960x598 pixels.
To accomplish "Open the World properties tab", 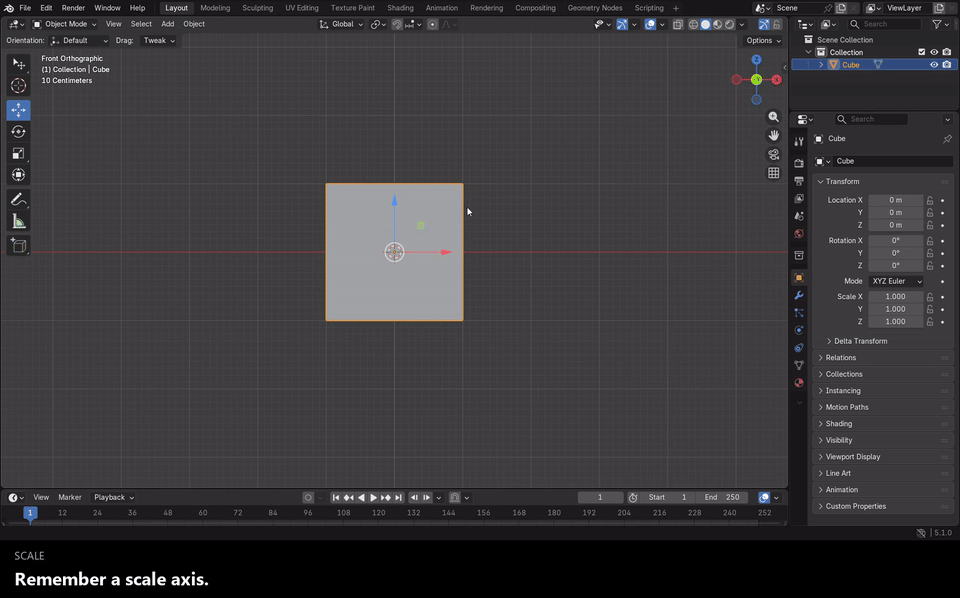I will [x=799, y=234].
